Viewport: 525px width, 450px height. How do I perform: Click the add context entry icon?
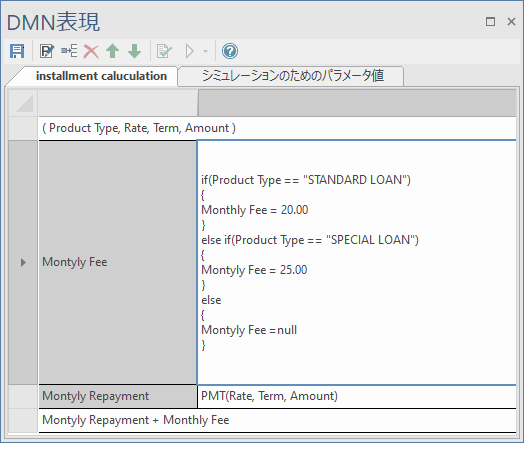[x=69, y=51]
